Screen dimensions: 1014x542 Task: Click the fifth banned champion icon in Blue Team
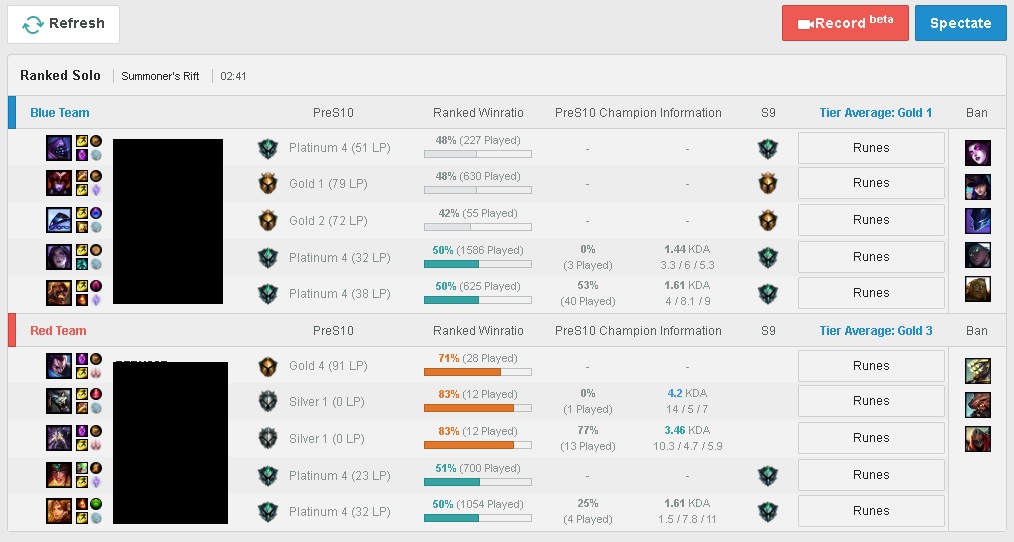click(x=977, y=289)
